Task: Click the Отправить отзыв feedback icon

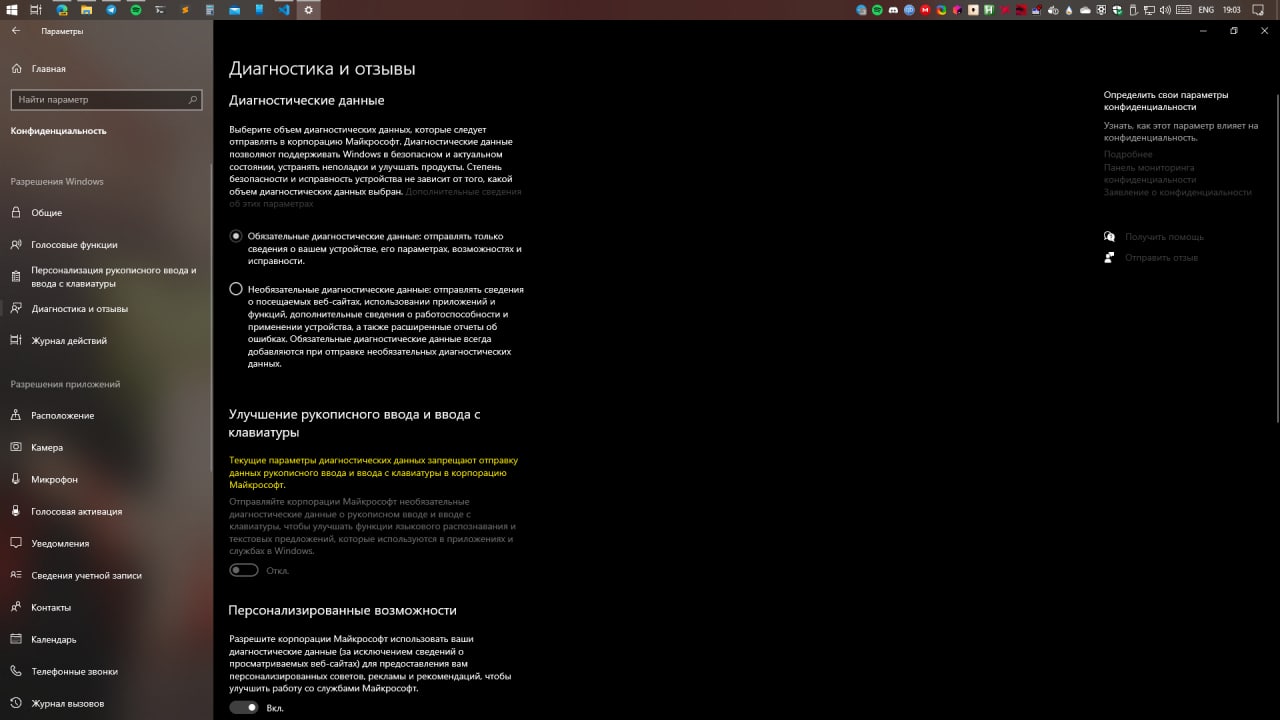Action: pyautogui.click(x=1109, y=258)
